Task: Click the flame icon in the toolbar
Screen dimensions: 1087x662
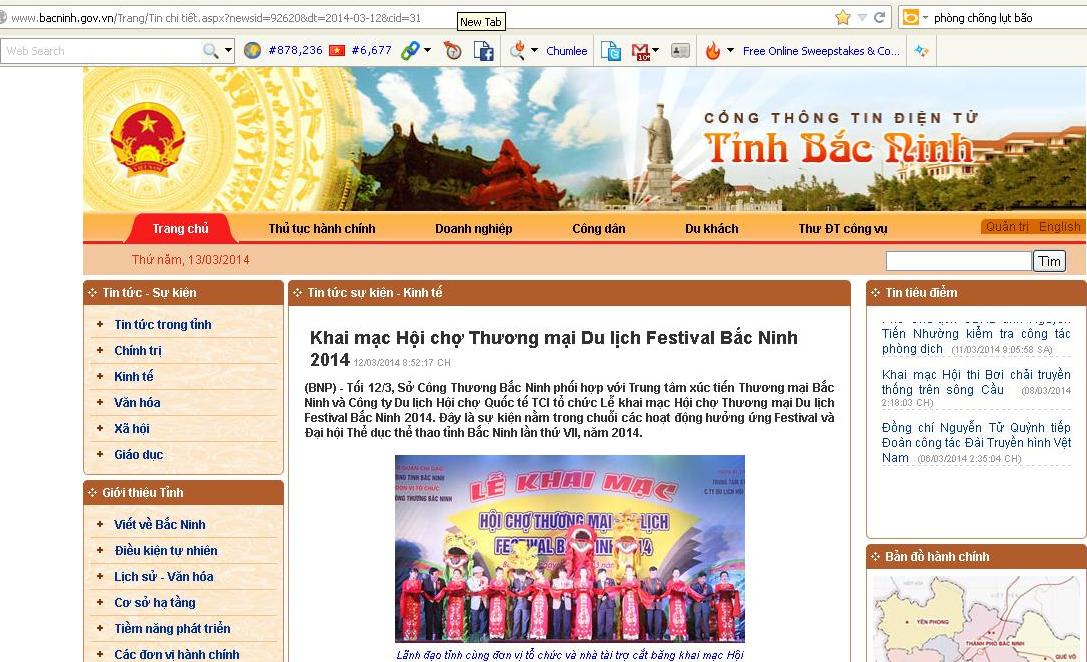Action: [713, 51]
